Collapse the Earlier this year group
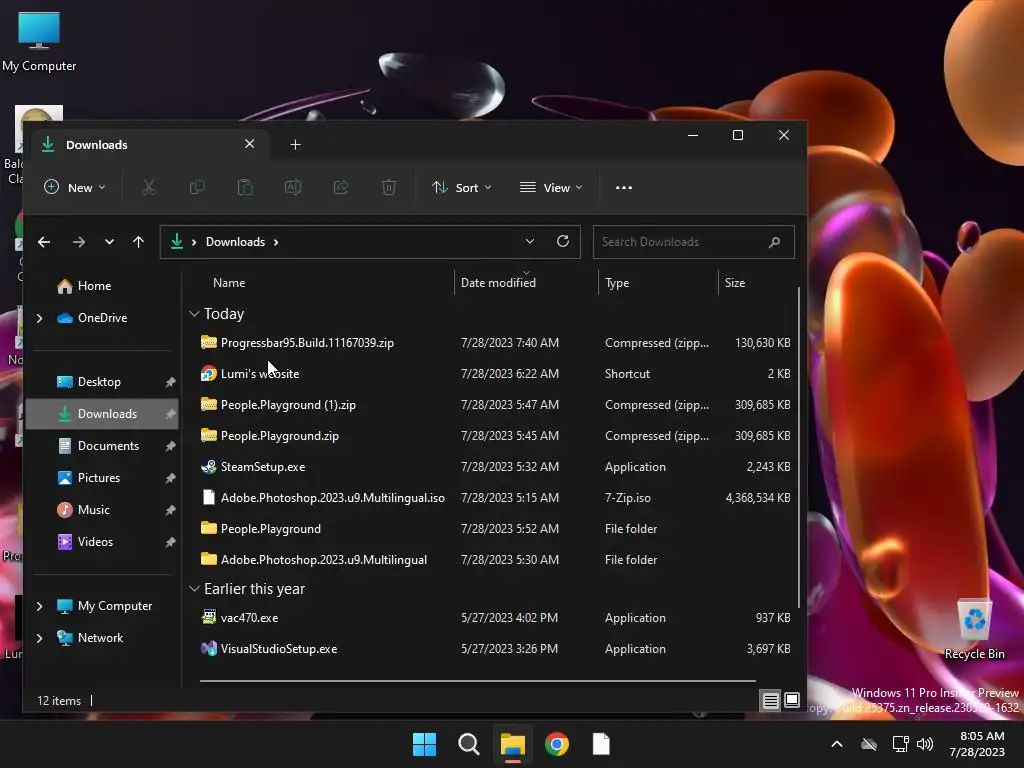 (194, 588)
